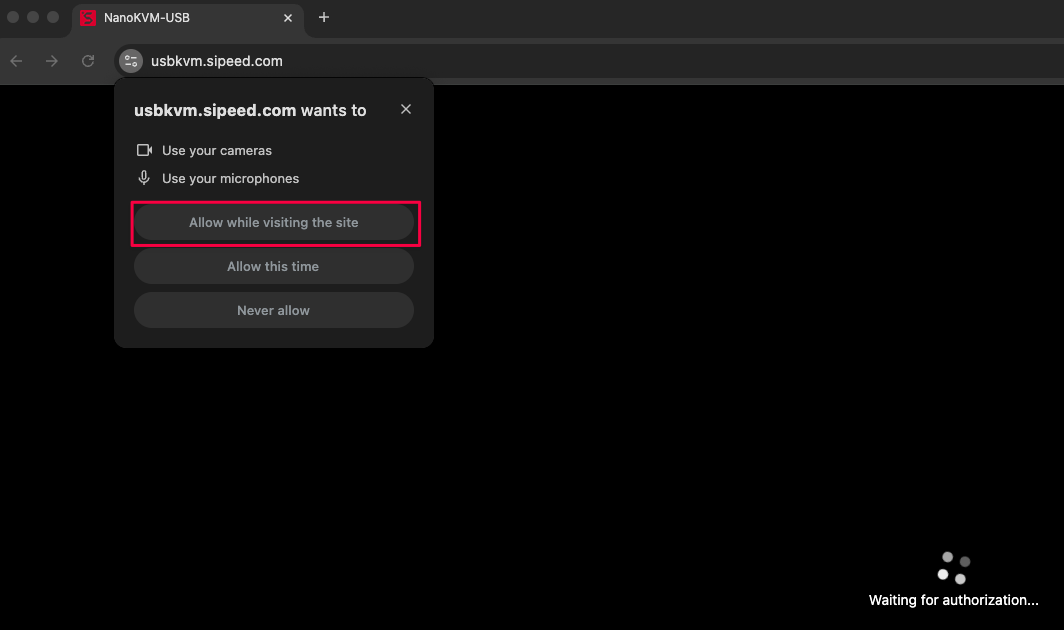Click the browser forward arrow
Viewport: 1064px width, 630px height.
tap(52, 61)
